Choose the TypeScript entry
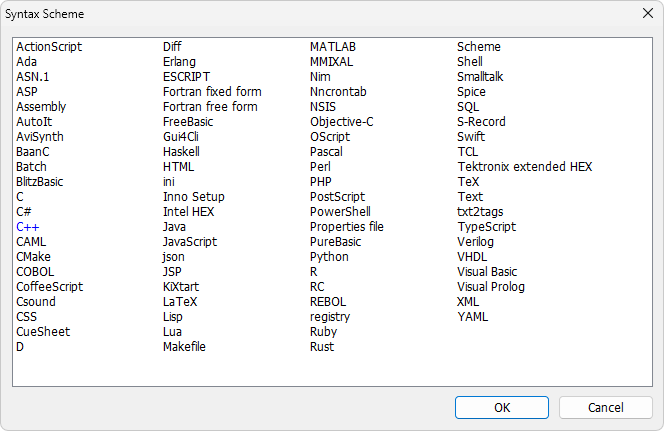This screenshot has height=431, width=664. coord(487,227)
